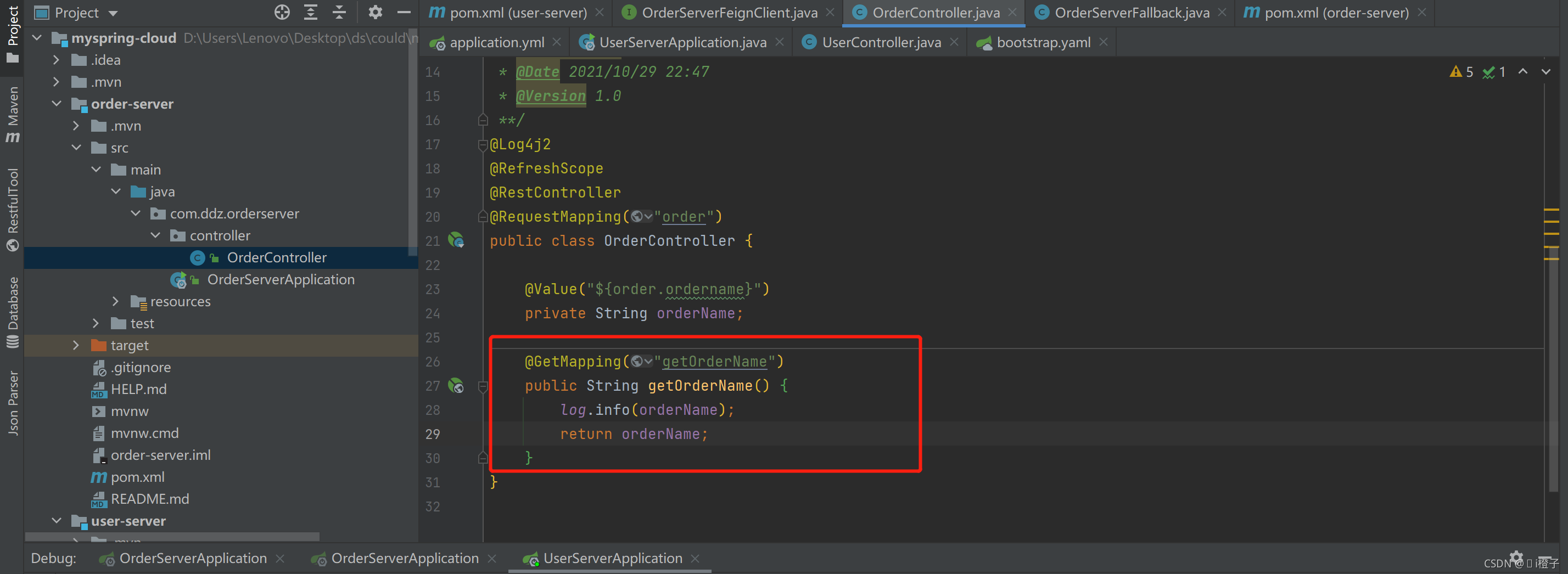
Task: Go to next highlighted error arrow
Action: tap(1546, 71)
